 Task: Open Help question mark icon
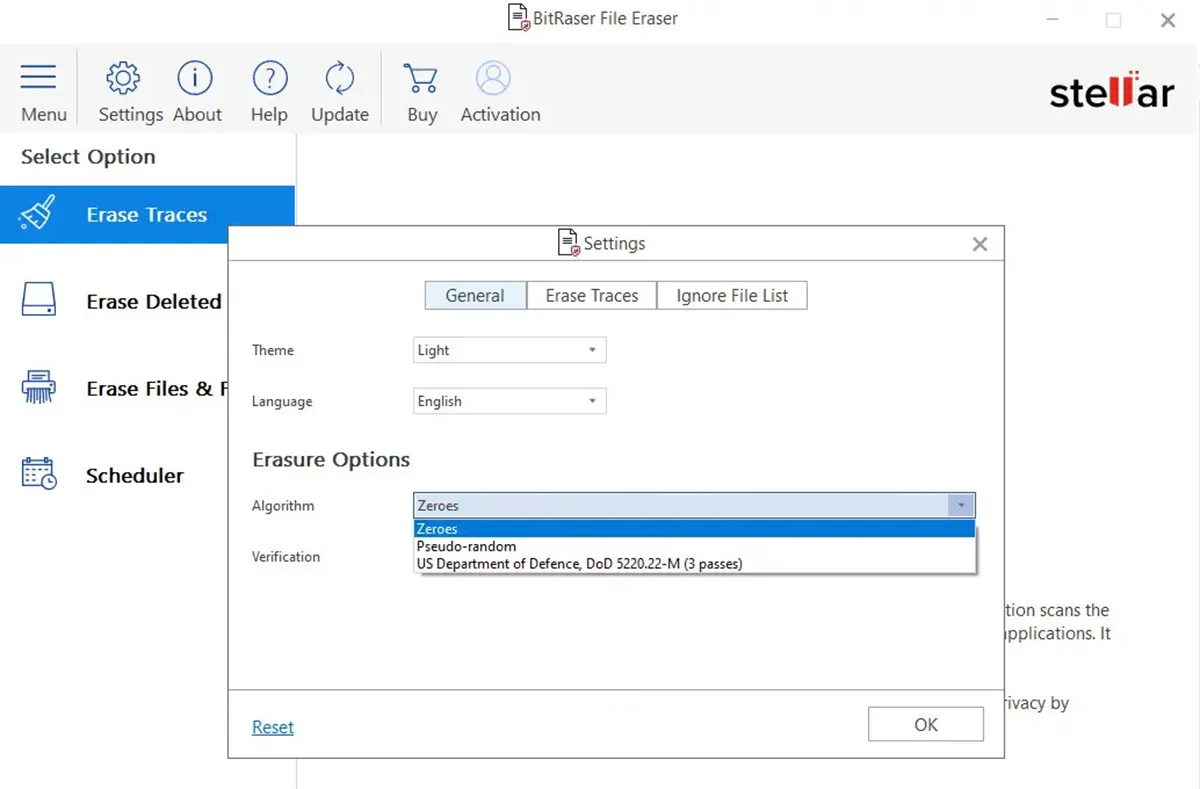270,77
